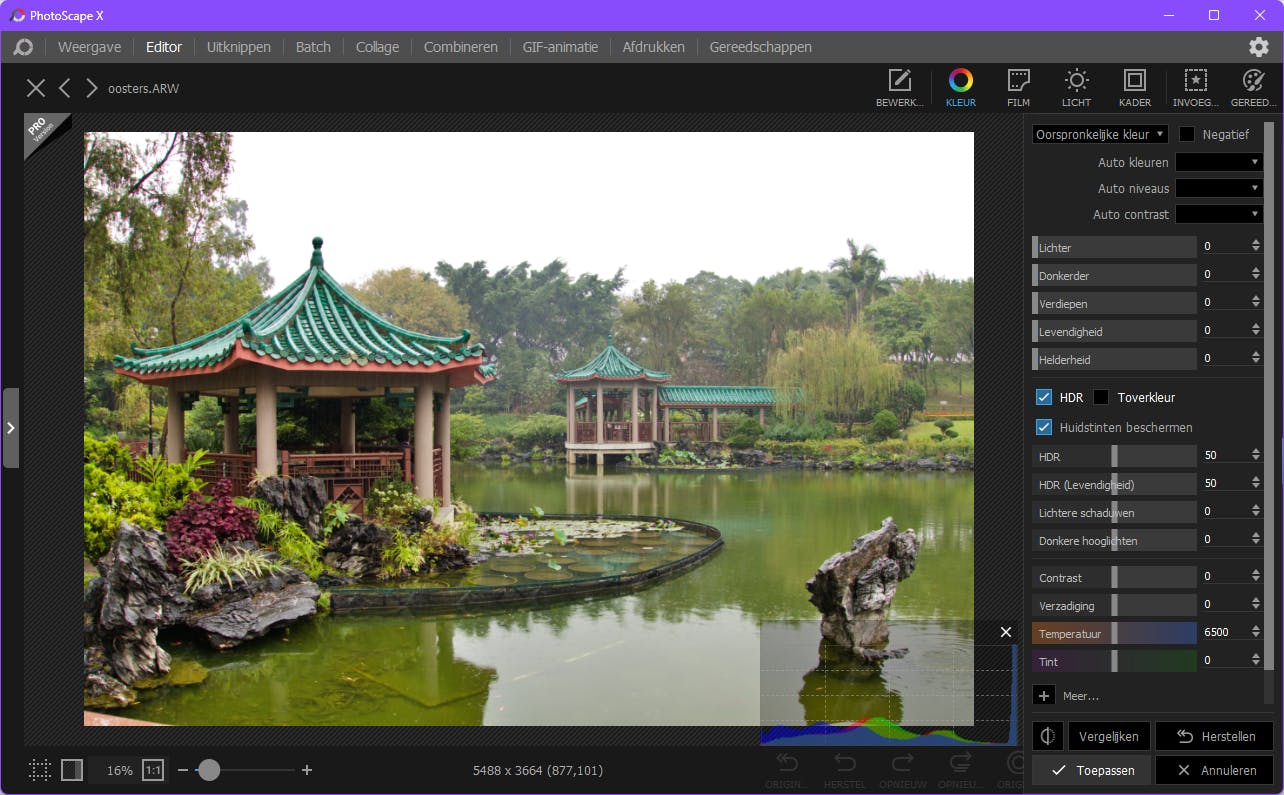Open PhotoScape settings gear
The height and width of the screenshot is (795, 1284).
[1258, 47]
